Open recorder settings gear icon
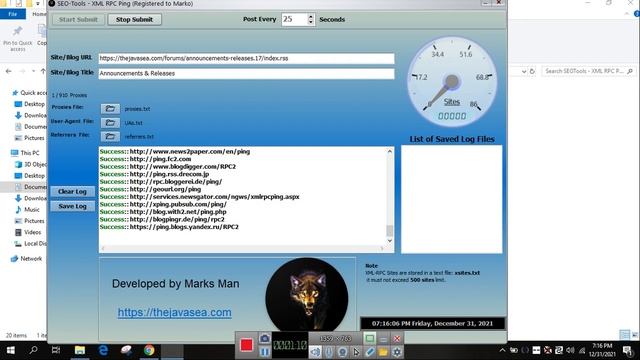640x360 pixels. pyautogui.click(x=397, y=351)
